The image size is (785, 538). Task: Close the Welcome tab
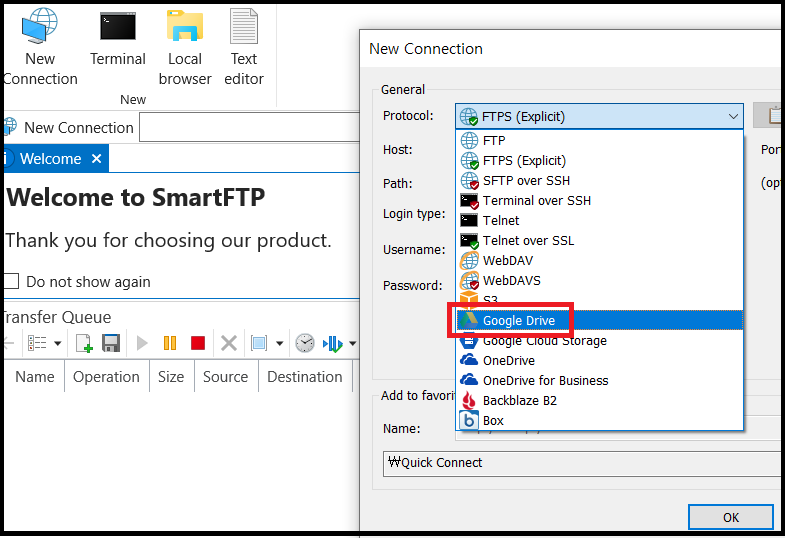(x=97, y=159)
